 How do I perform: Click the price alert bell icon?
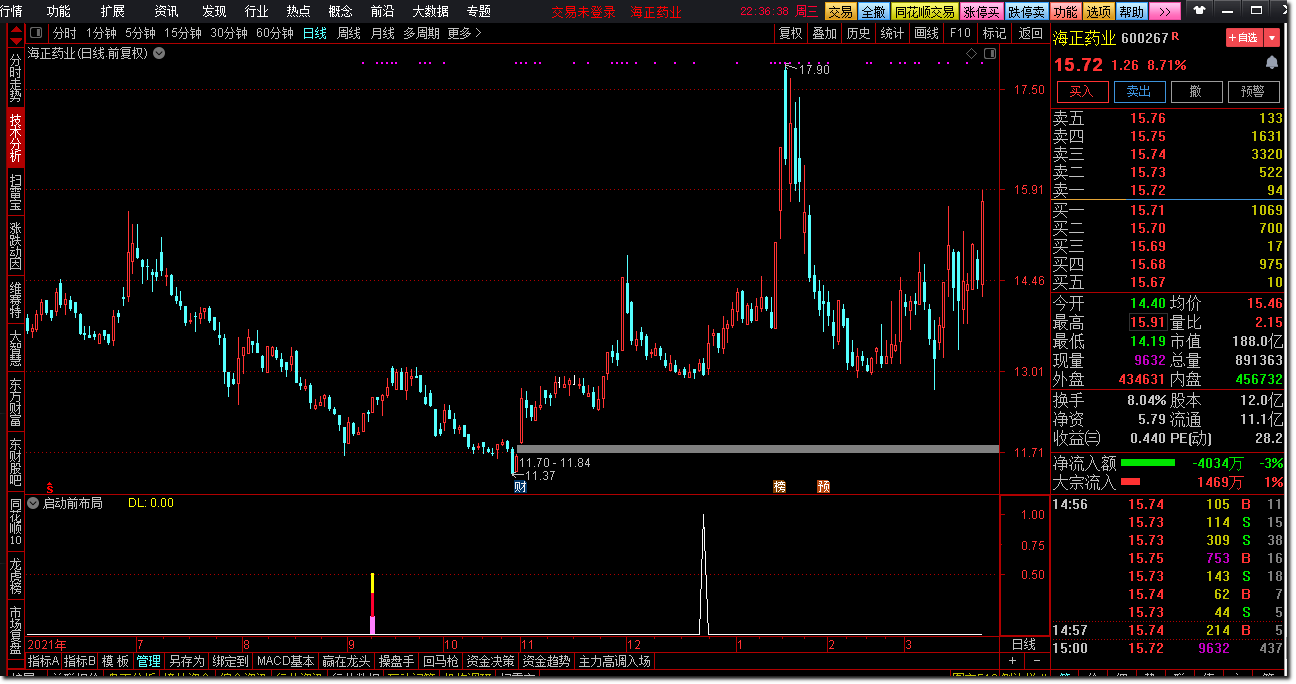pyautogui.click(x=1271, y=62)
